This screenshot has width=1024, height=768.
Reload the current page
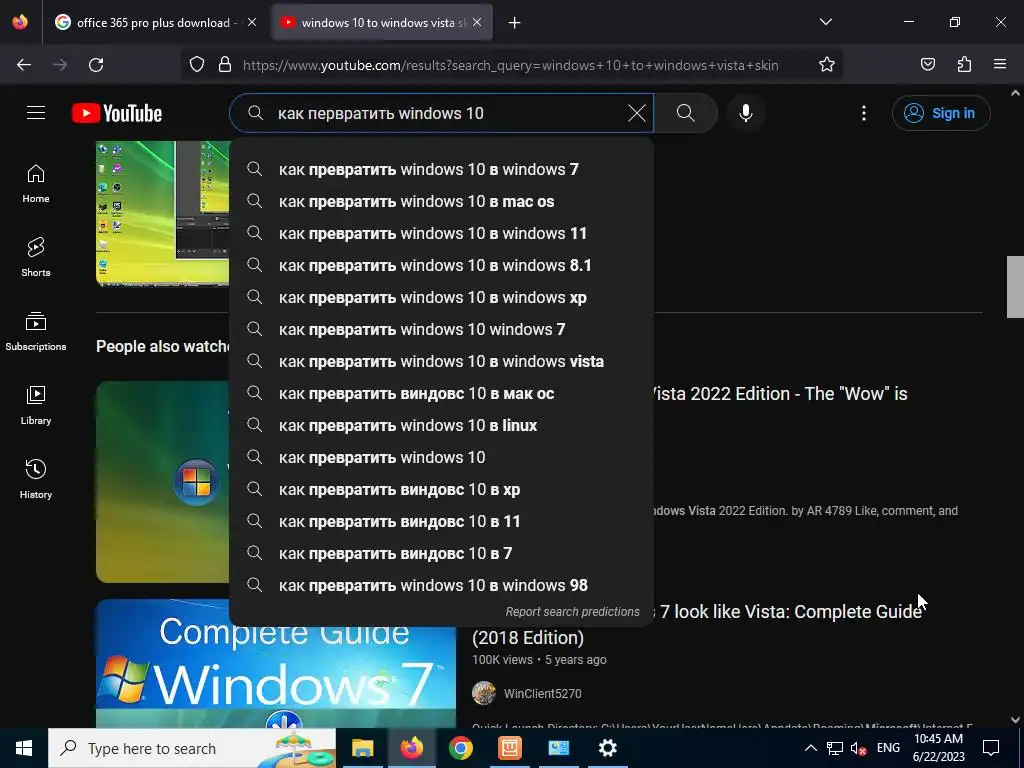(x=96, y=65)
